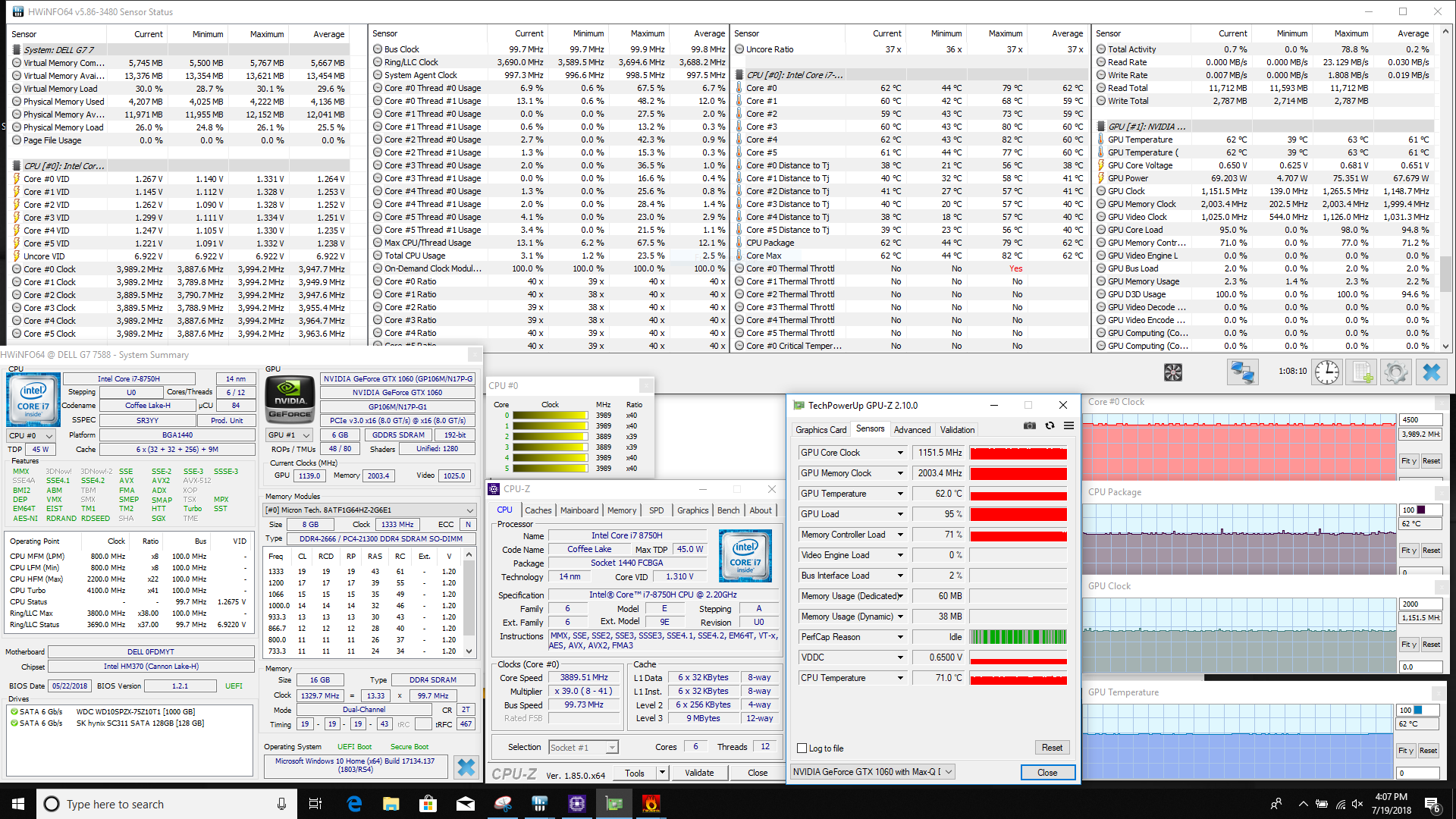Switch to Validation tab in GPU-Z
This screenshot has height=819, width=1456.
(x=957, y=430)
